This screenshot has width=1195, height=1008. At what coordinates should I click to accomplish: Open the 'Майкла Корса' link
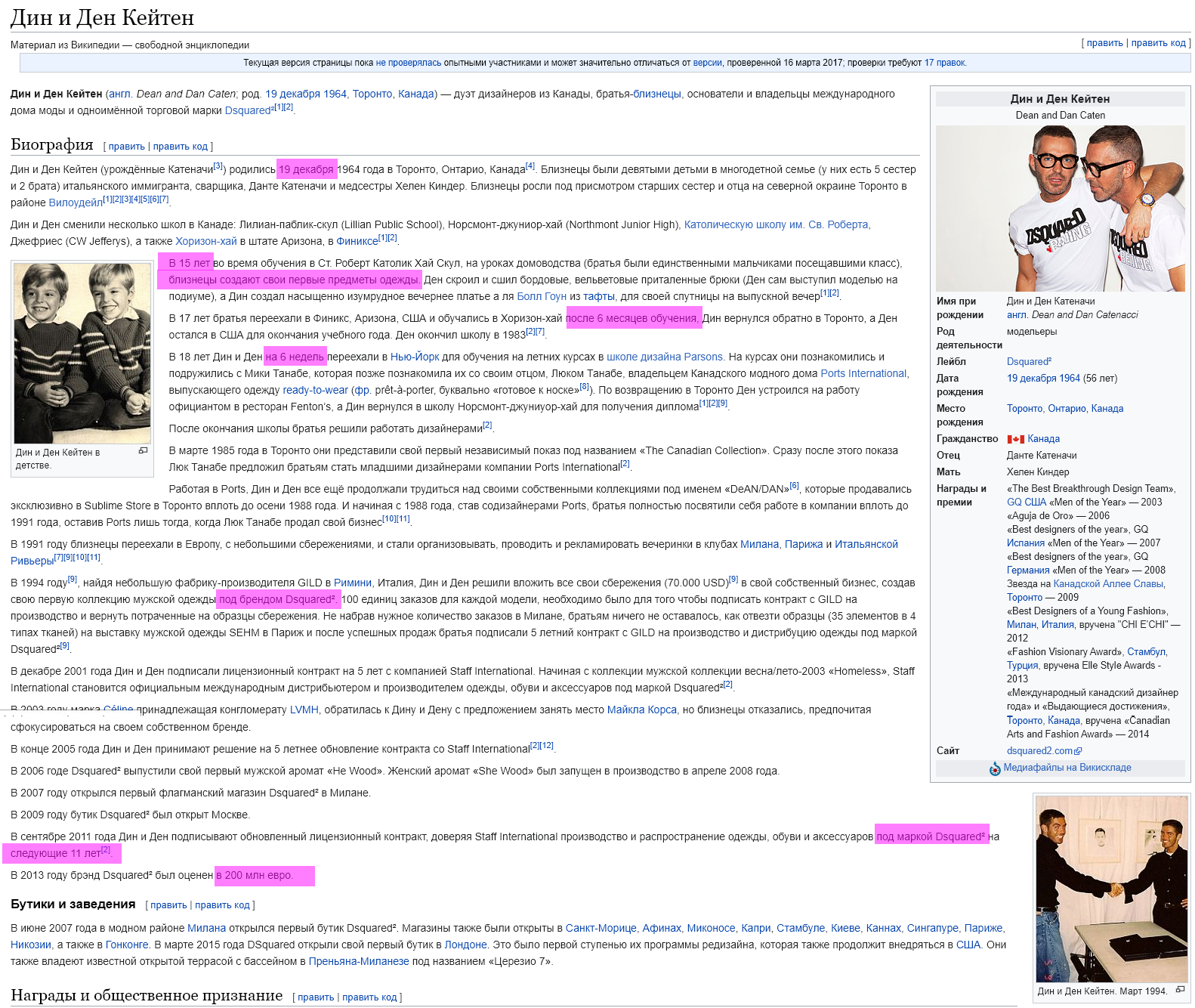(642, 710)
